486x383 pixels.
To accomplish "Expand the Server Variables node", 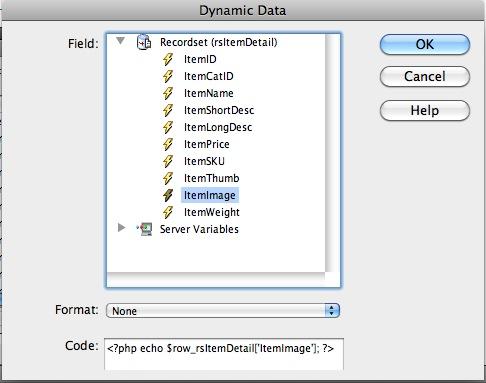I will (122, 228).
